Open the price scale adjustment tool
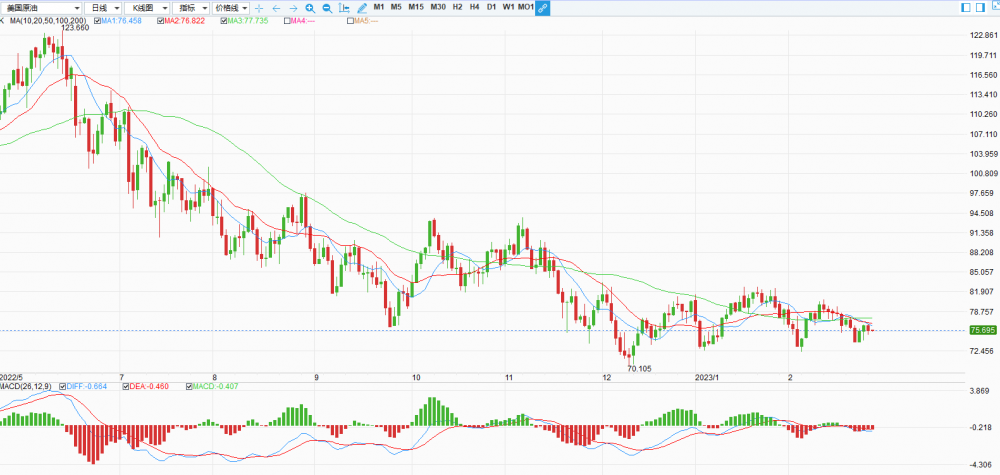The image size is (1000, 475). coord(344,8)
